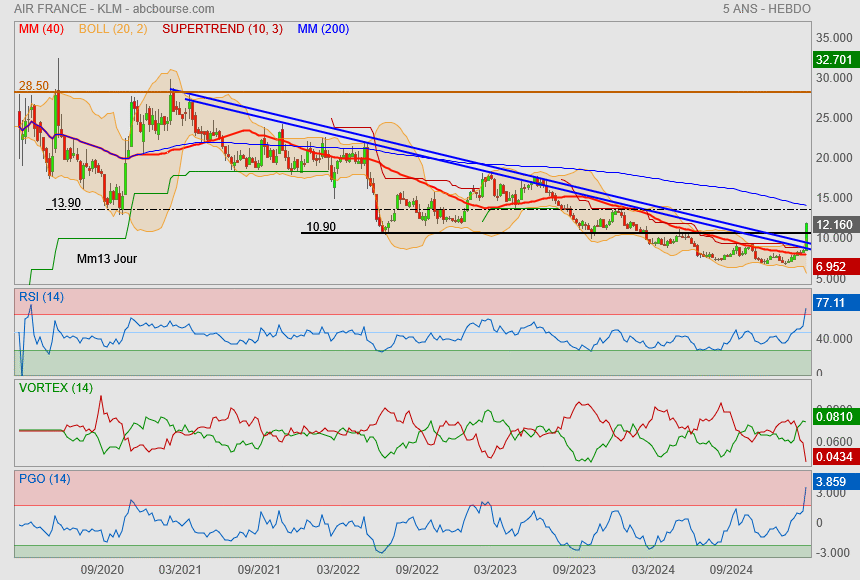Click the 10.90 support level annotation

click(x=321, y=227)
